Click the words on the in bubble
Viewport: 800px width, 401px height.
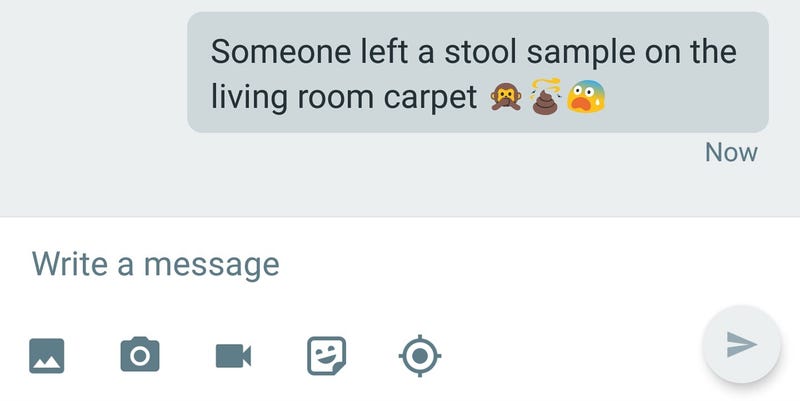tap(690, 52)
